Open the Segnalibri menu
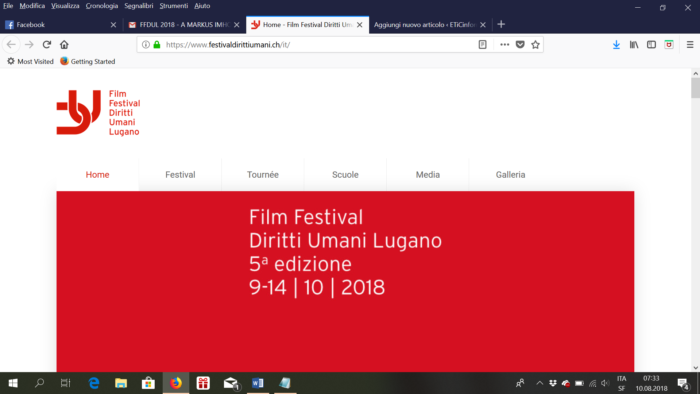The height and width of the screenshot is (394, 700). (139, 6)
